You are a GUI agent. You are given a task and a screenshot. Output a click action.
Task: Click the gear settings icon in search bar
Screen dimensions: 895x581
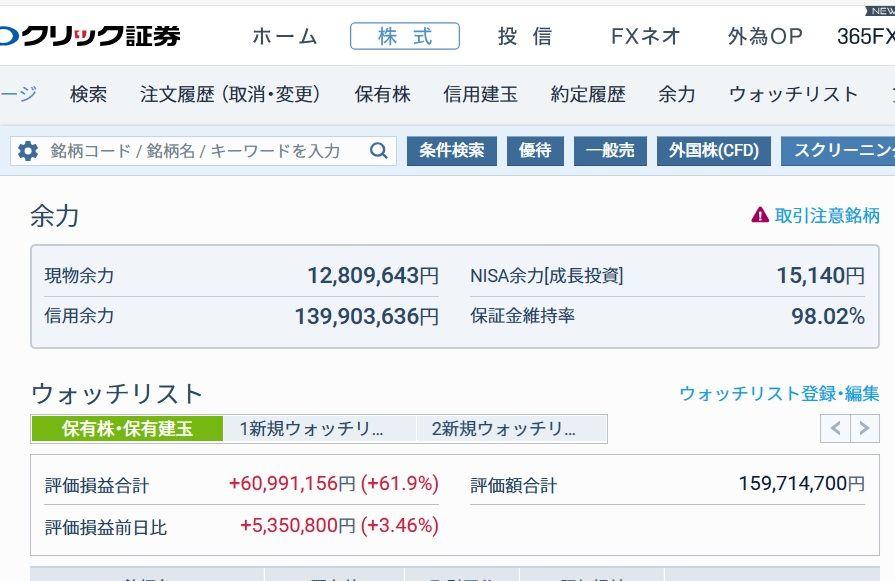pyautogui.click(x=28, y=151)
